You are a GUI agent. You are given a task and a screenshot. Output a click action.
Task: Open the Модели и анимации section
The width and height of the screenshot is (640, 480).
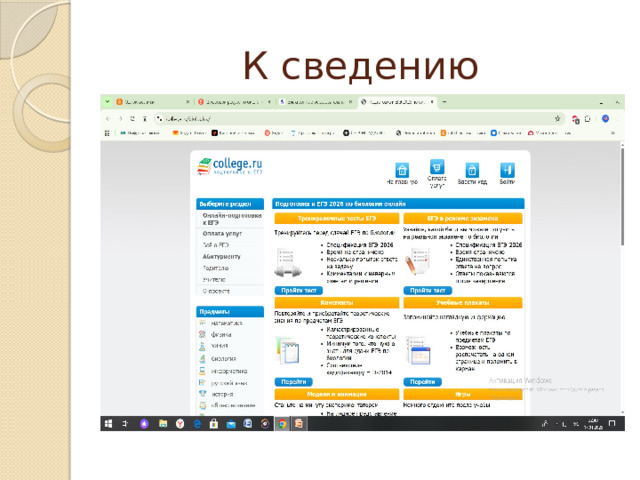337,394
